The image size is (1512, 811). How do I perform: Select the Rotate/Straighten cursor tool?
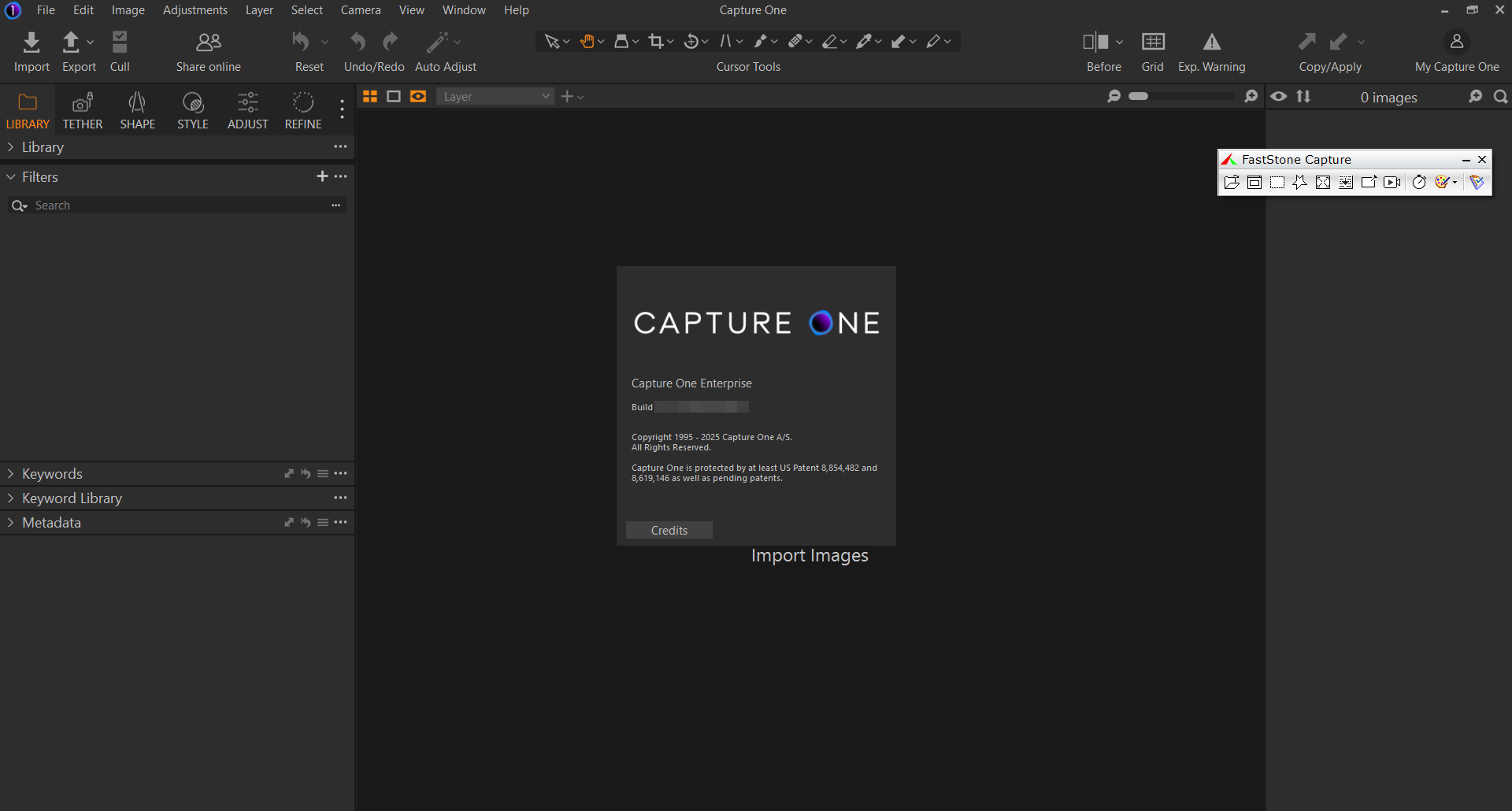click(691, 42)
